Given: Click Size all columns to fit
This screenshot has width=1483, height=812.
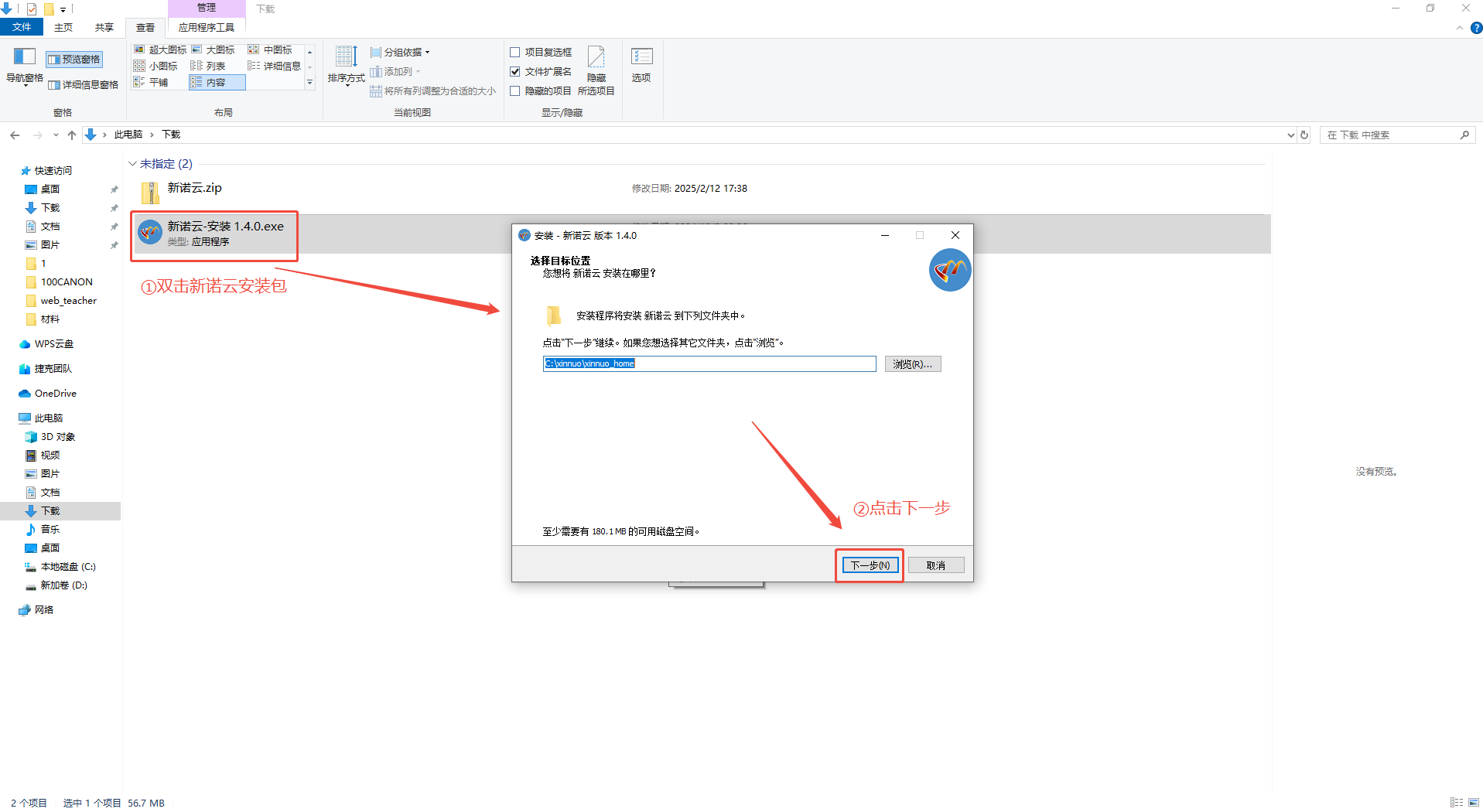Looking at the screenshot, I should 433,91.
